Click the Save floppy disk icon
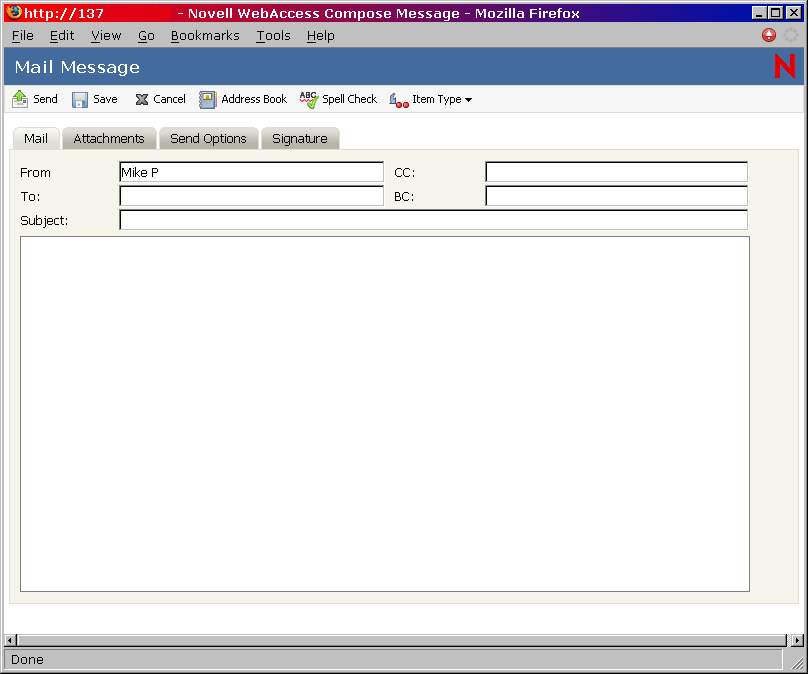The image size is (808, 674). click(x=80, y=99)
